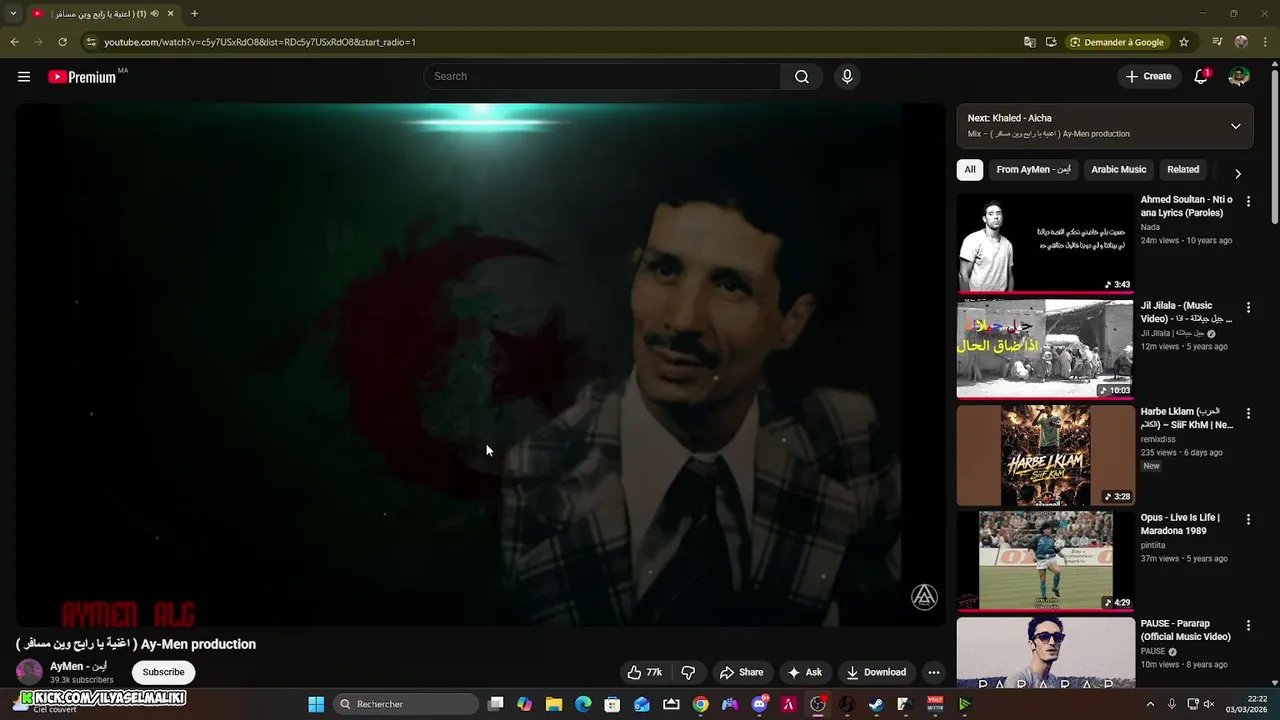Download the video
1280x720 pixels.
click(876, 672)
